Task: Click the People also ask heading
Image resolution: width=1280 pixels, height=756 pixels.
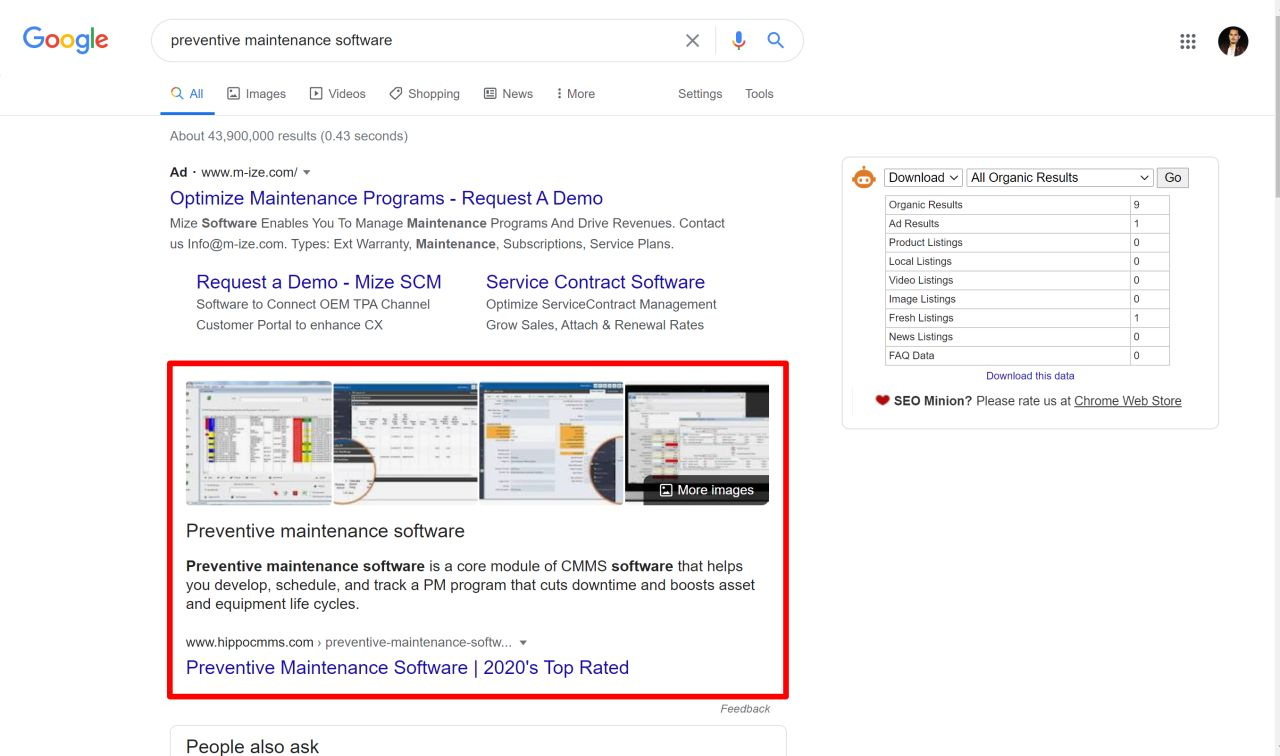Action: (252, 745)
